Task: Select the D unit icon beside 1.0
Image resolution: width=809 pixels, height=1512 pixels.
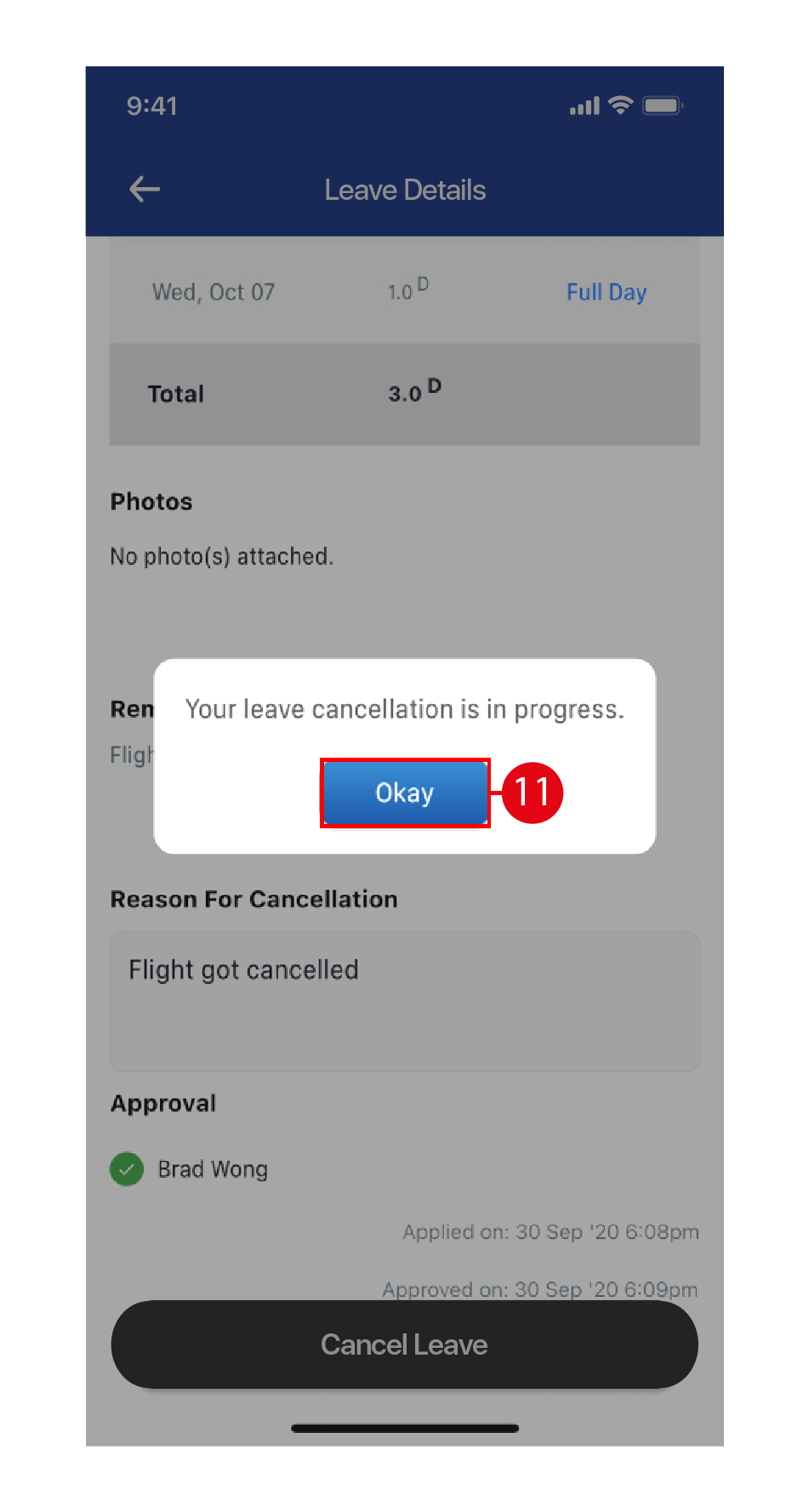Action: point(424,284)
